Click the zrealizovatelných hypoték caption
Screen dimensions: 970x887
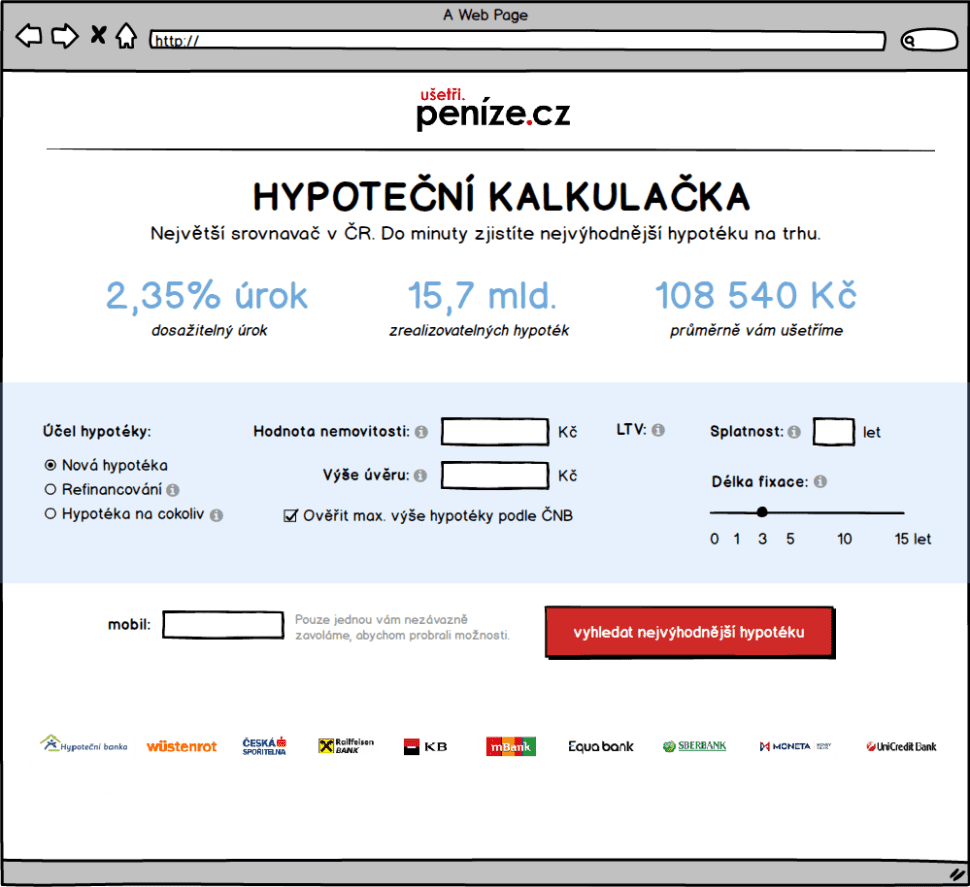click(x=479, y=330)
